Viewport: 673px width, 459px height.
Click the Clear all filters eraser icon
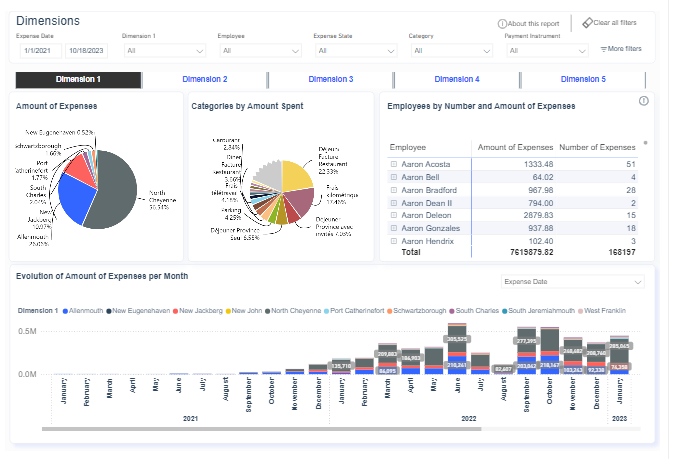pyautogui.click(x=587, y=23)
